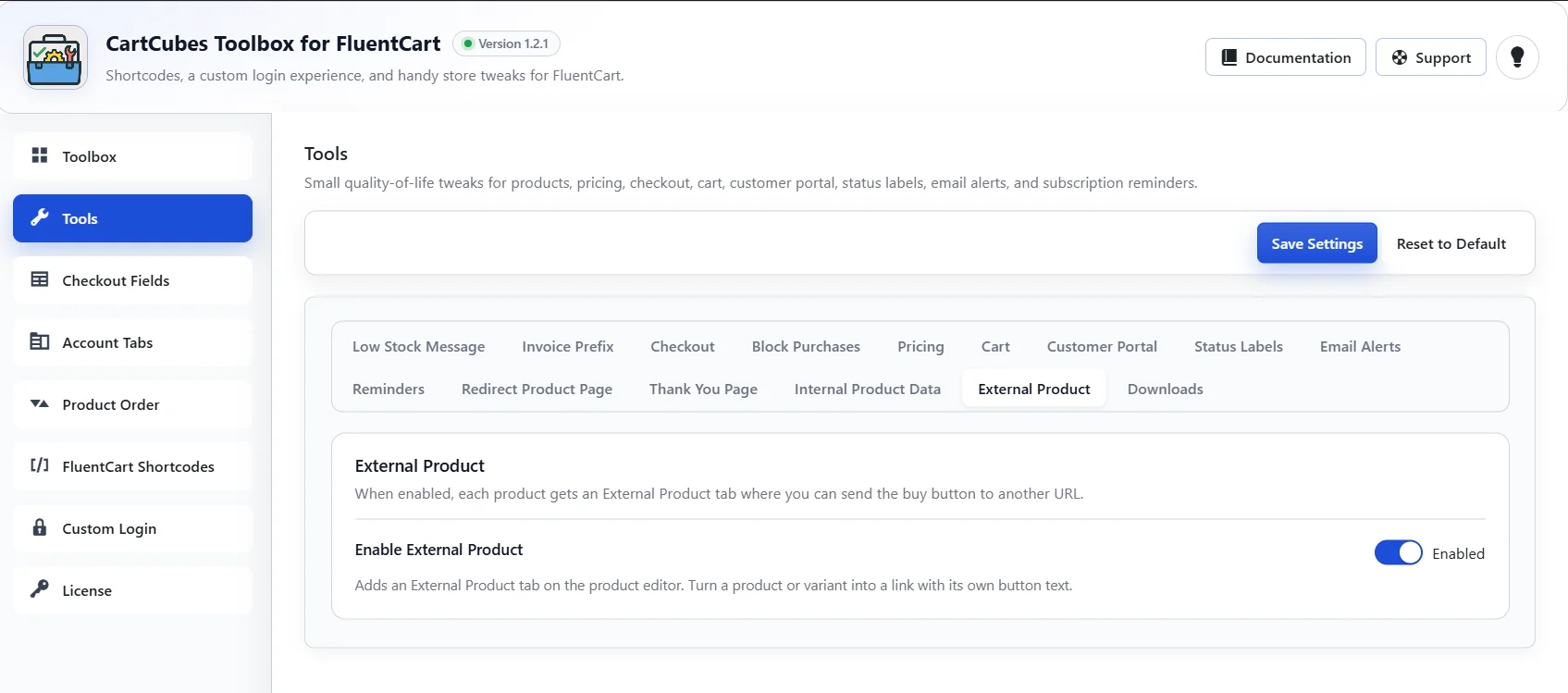Viewport: 1568px width, 693px height.
Task: Open the Internal Product Data tab
Action: coord(867,389)
